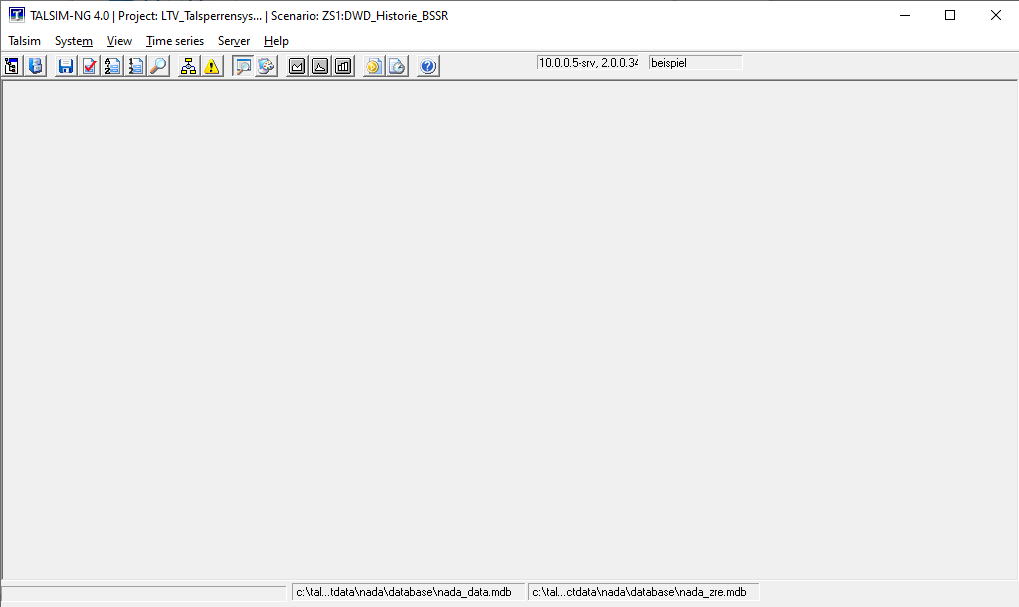Click the nada_zre.mdb path in status bar

click(643, 593)
